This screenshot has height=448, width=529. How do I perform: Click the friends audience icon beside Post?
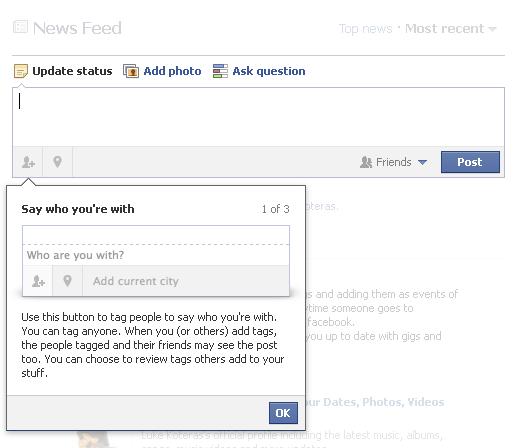(x=366, y=162)
